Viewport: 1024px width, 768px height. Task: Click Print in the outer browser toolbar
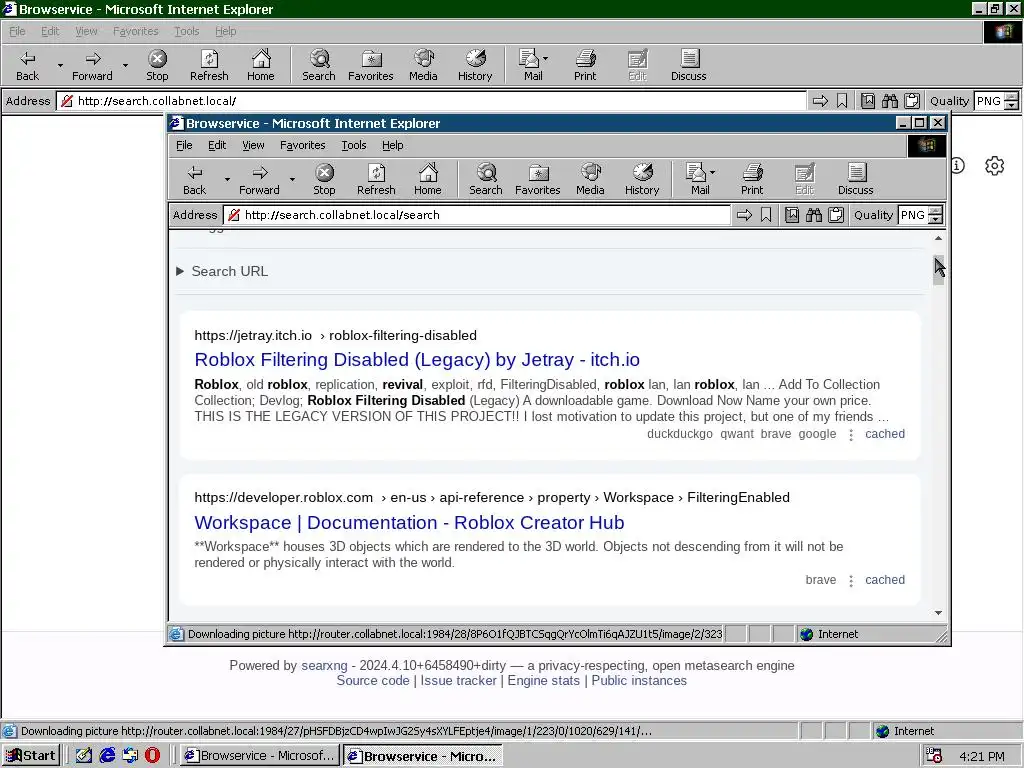(x=585, y=65)
